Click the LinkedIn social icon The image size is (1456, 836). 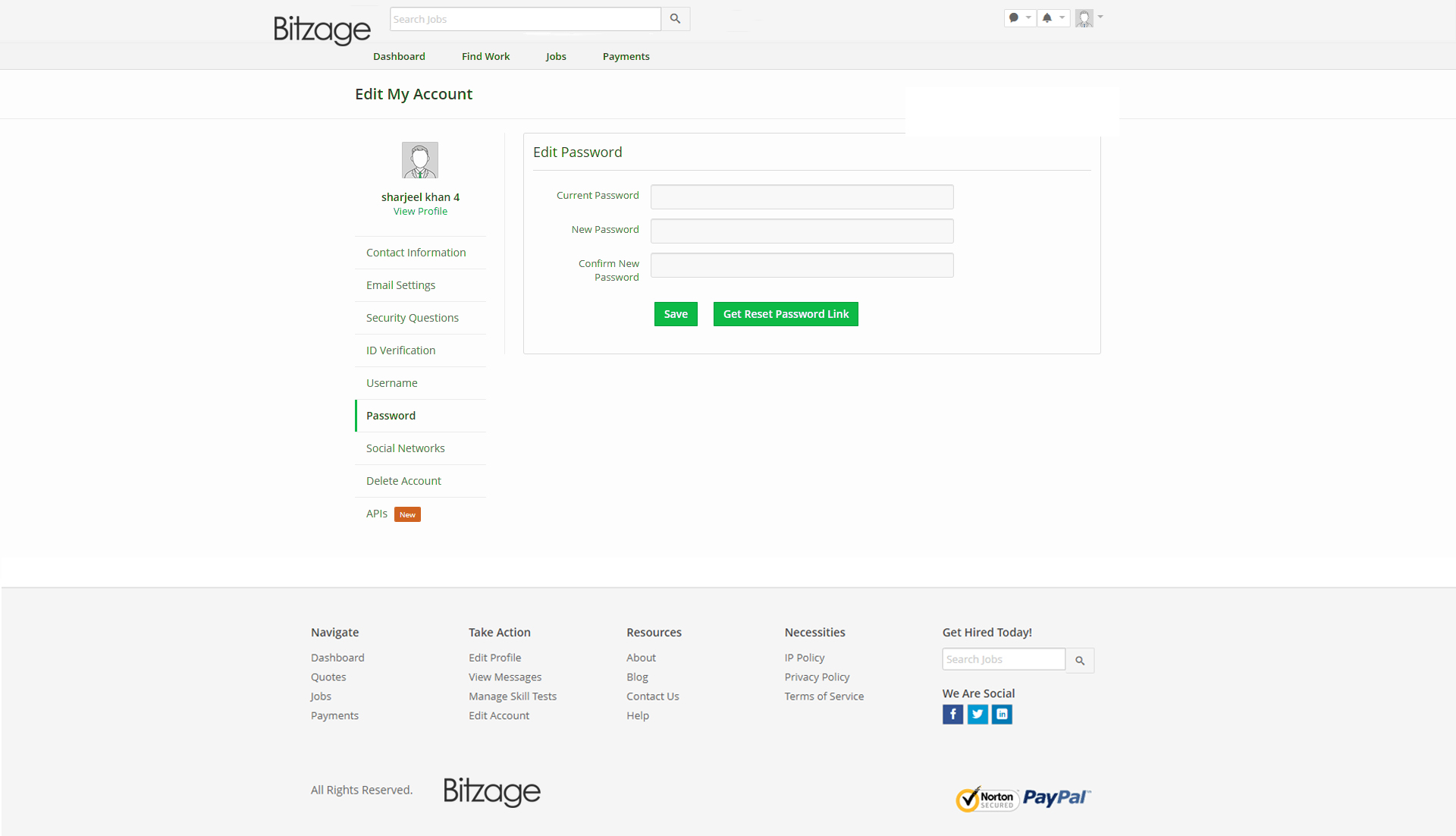pos(1002,714)
